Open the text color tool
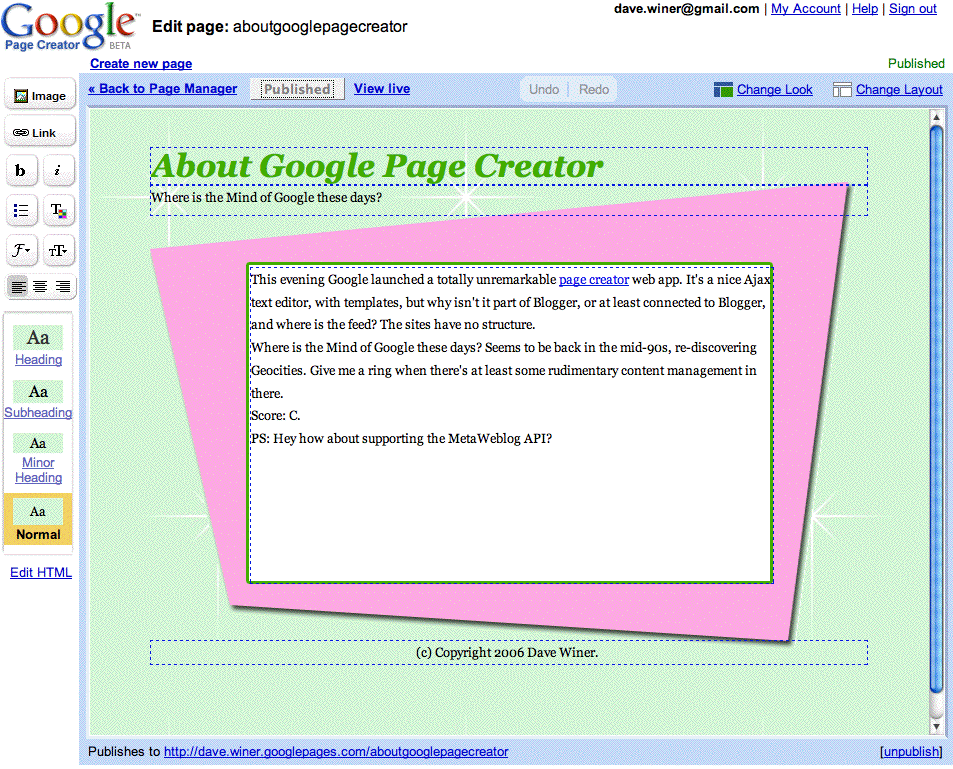The width and height of the screenshot is (953, 769). 58,210
